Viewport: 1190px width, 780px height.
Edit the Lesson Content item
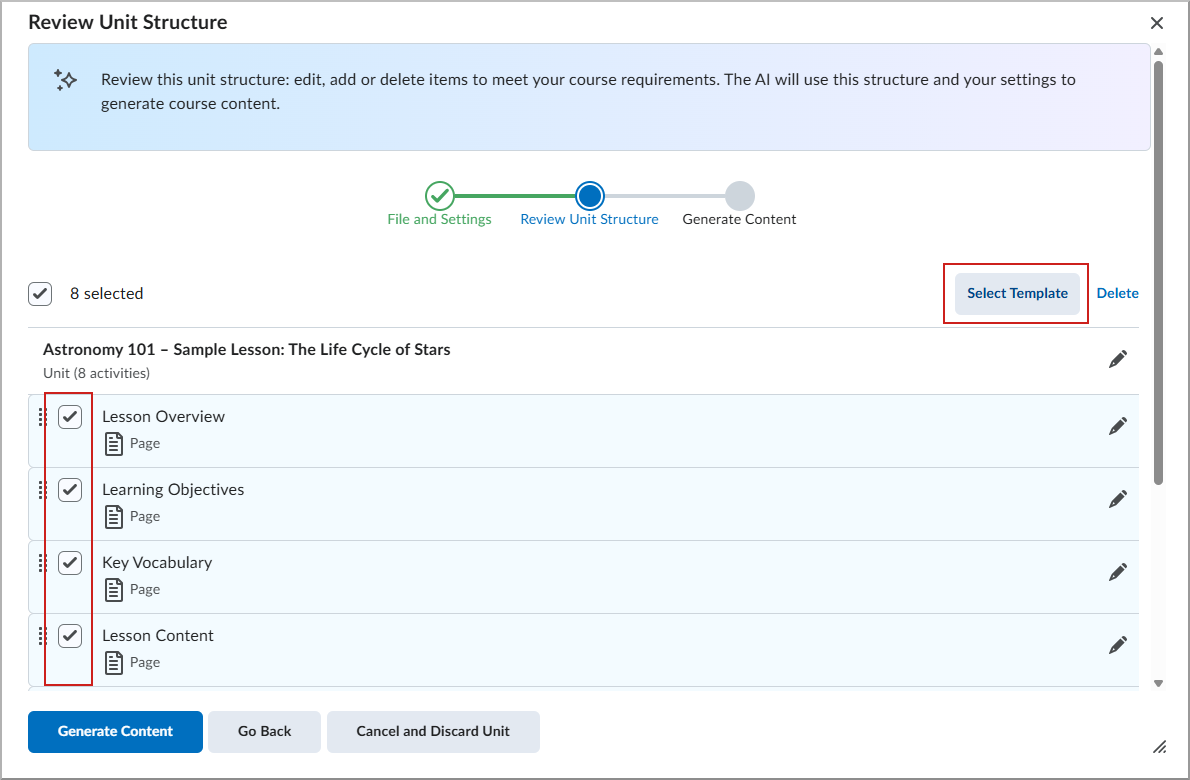point(1118,644)
